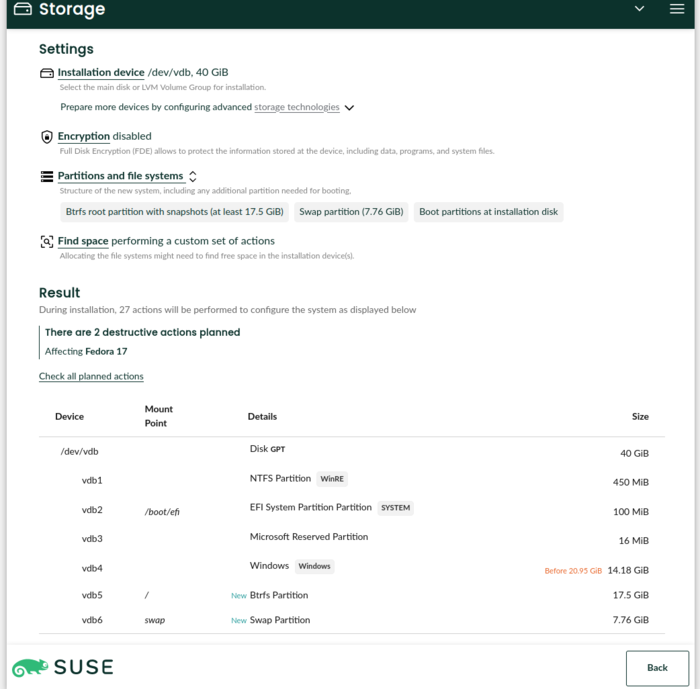Click the Boot partitions at installation disk chip
The height and width of the screenshot is (689, 700).
[x=488, y=212]
